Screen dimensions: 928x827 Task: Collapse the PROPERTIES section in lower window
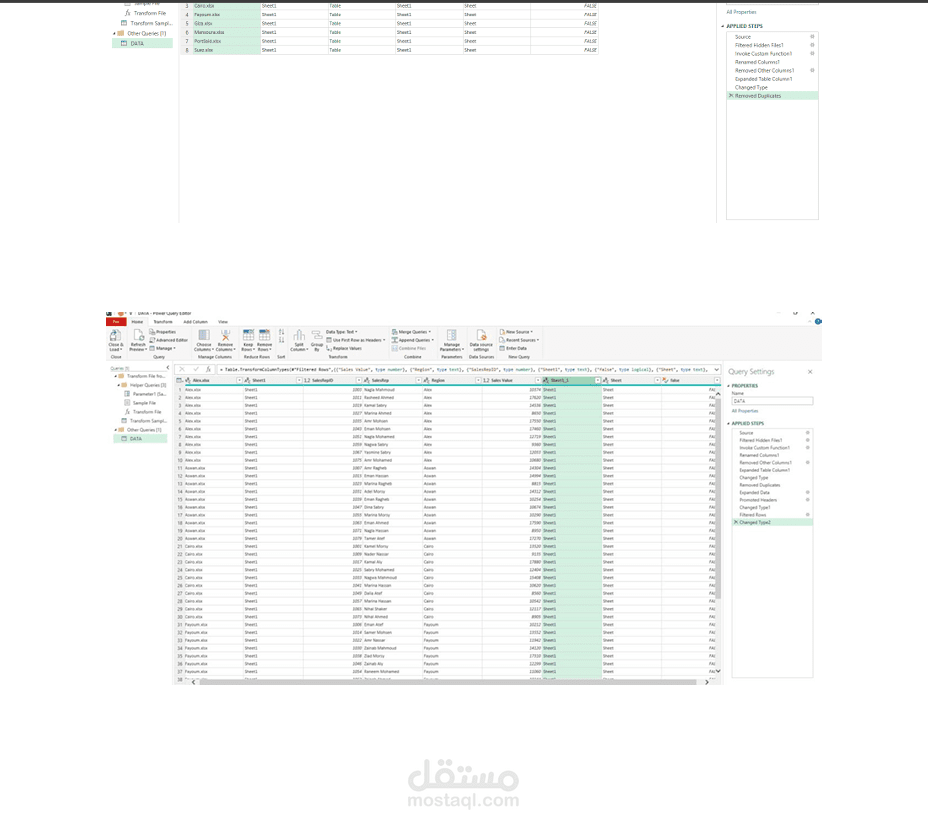[x=729, y=386]
